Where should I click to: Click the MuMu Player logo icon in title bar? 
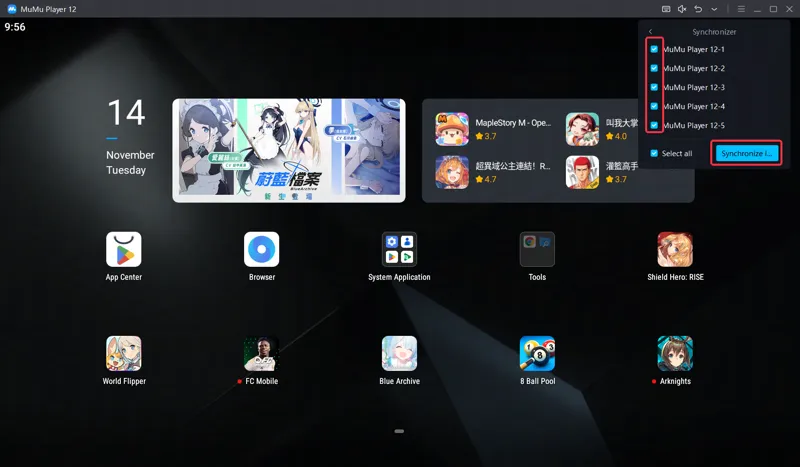click(x=12, y=9)
